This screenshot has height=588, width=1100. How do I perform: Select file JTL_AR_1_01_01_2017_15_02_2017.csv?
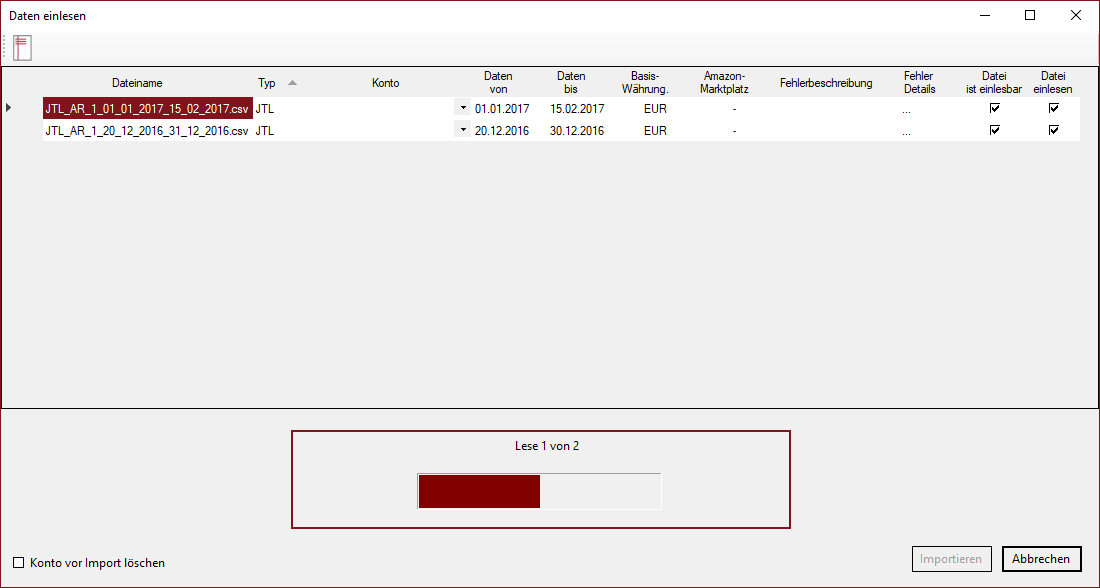[146, 108]
